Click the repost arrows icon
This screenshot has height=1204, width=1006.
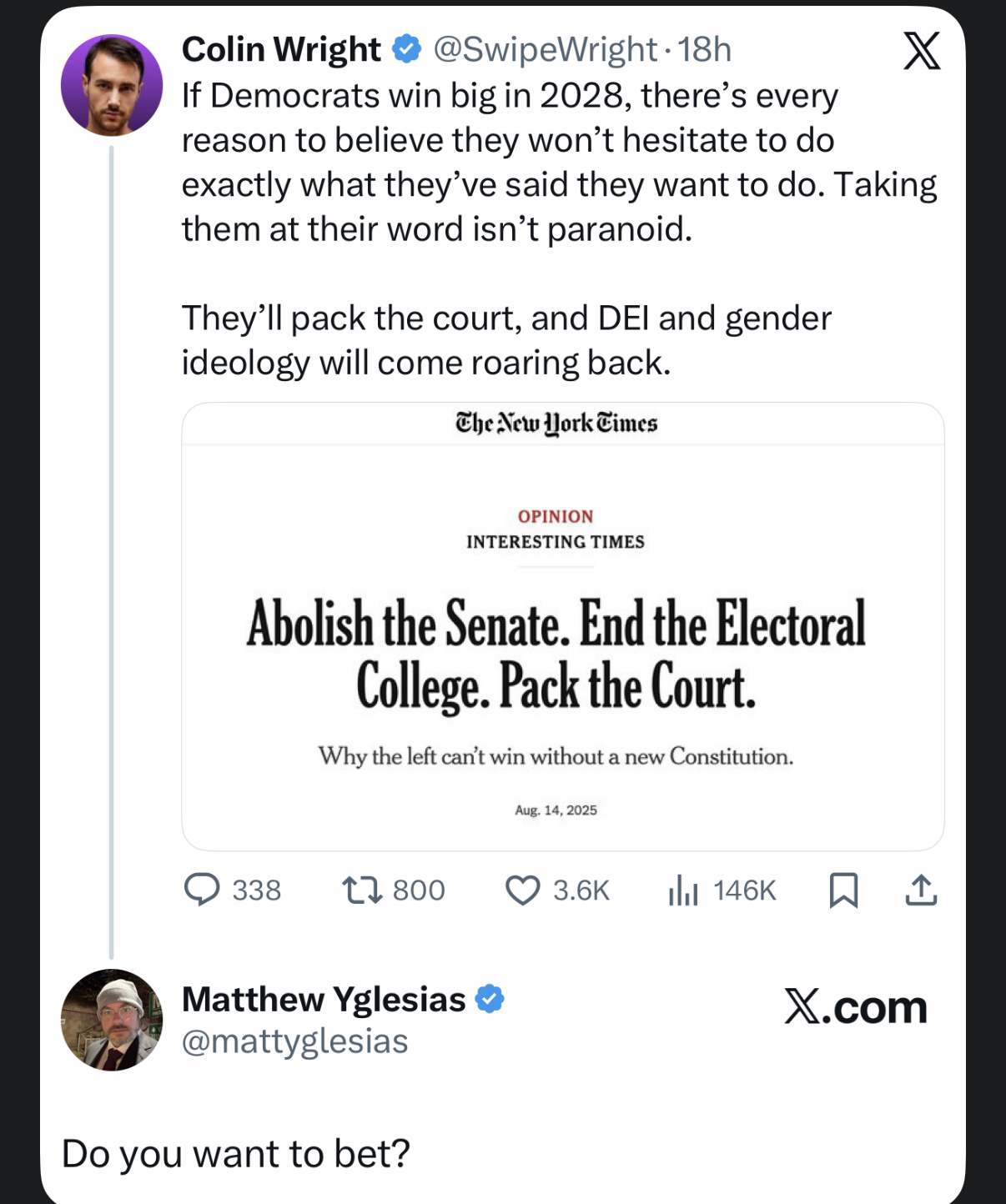click(362, 890)
